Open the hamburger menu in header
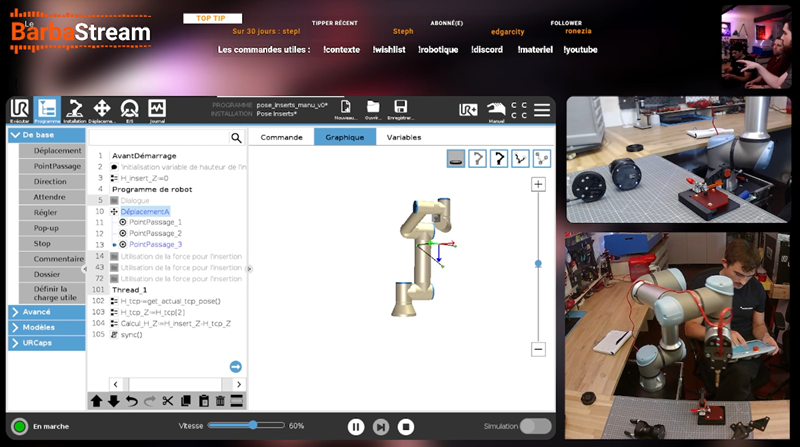Viewport: 800px width, 447px height. (x=542, y=110)
